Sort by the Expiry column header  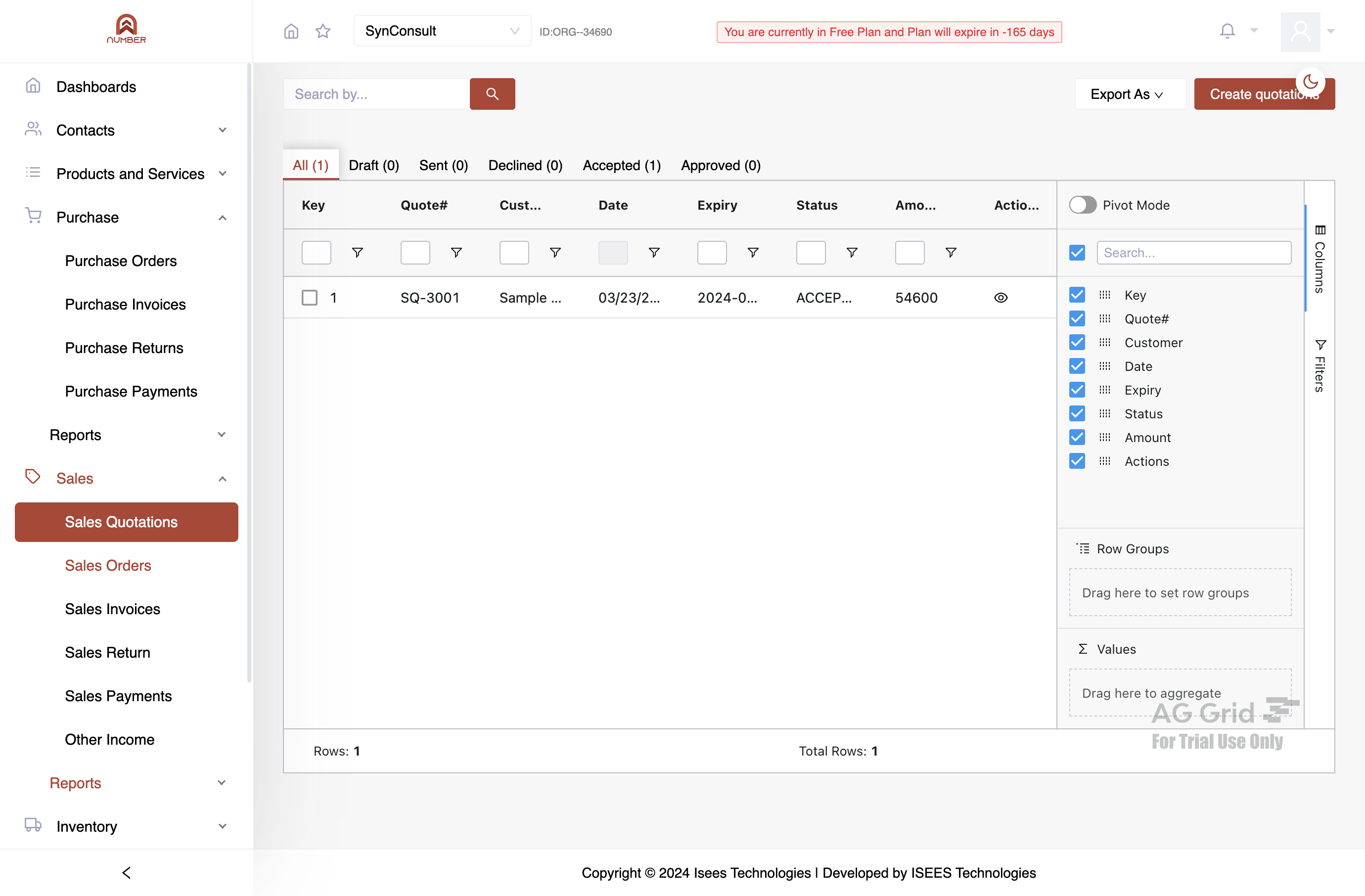(x=717, y=205)
